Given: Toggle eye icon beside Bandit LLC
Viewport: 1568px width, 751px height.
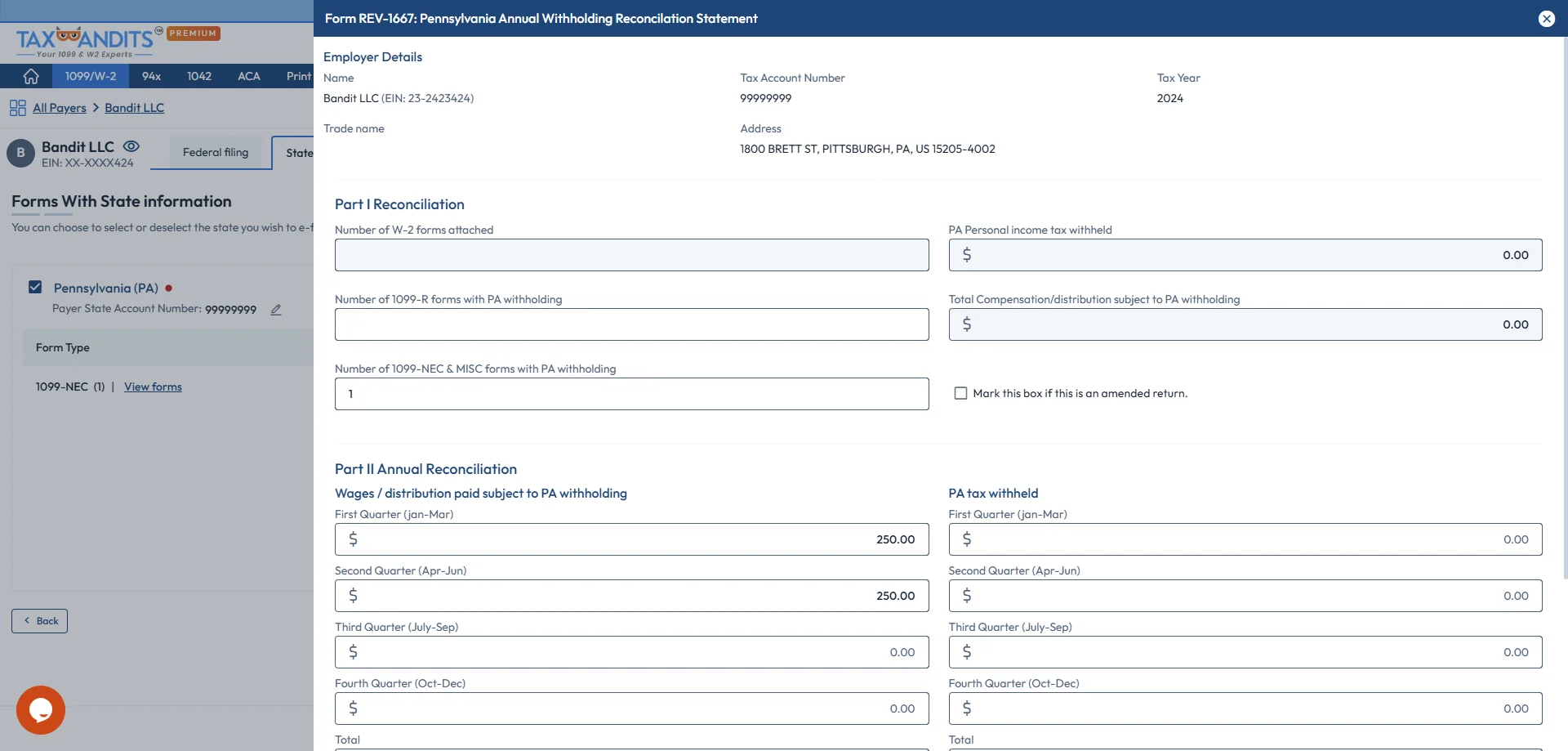Looking at the screenshot, I should pyautogui.click(x=131, y=146).
